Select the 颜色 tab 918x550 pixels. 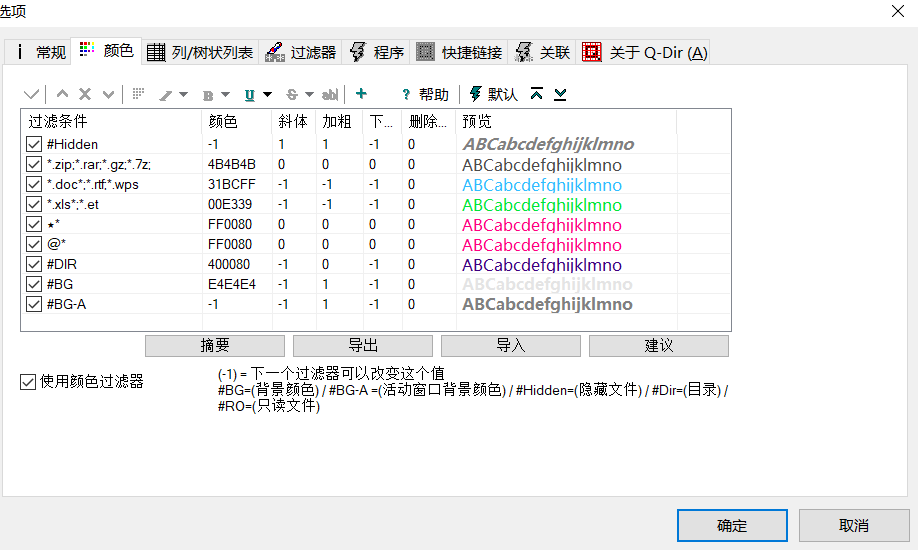click(x=106, y=50)
